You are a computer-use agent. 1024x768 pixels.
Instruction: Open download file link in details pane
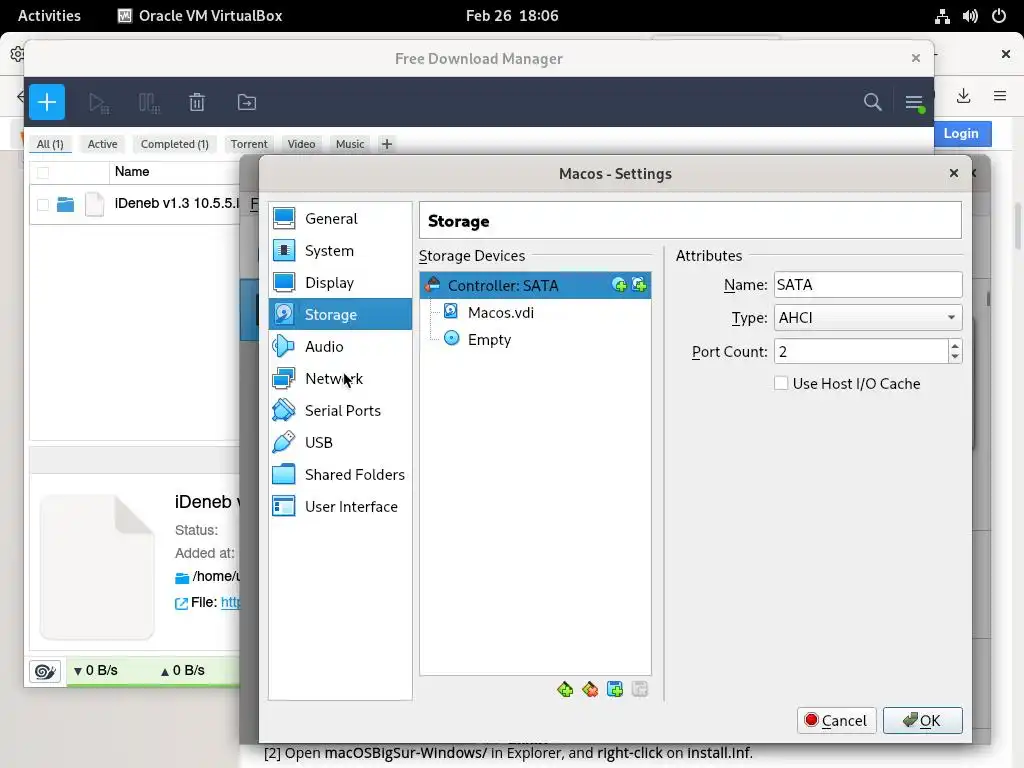[231, 602]
